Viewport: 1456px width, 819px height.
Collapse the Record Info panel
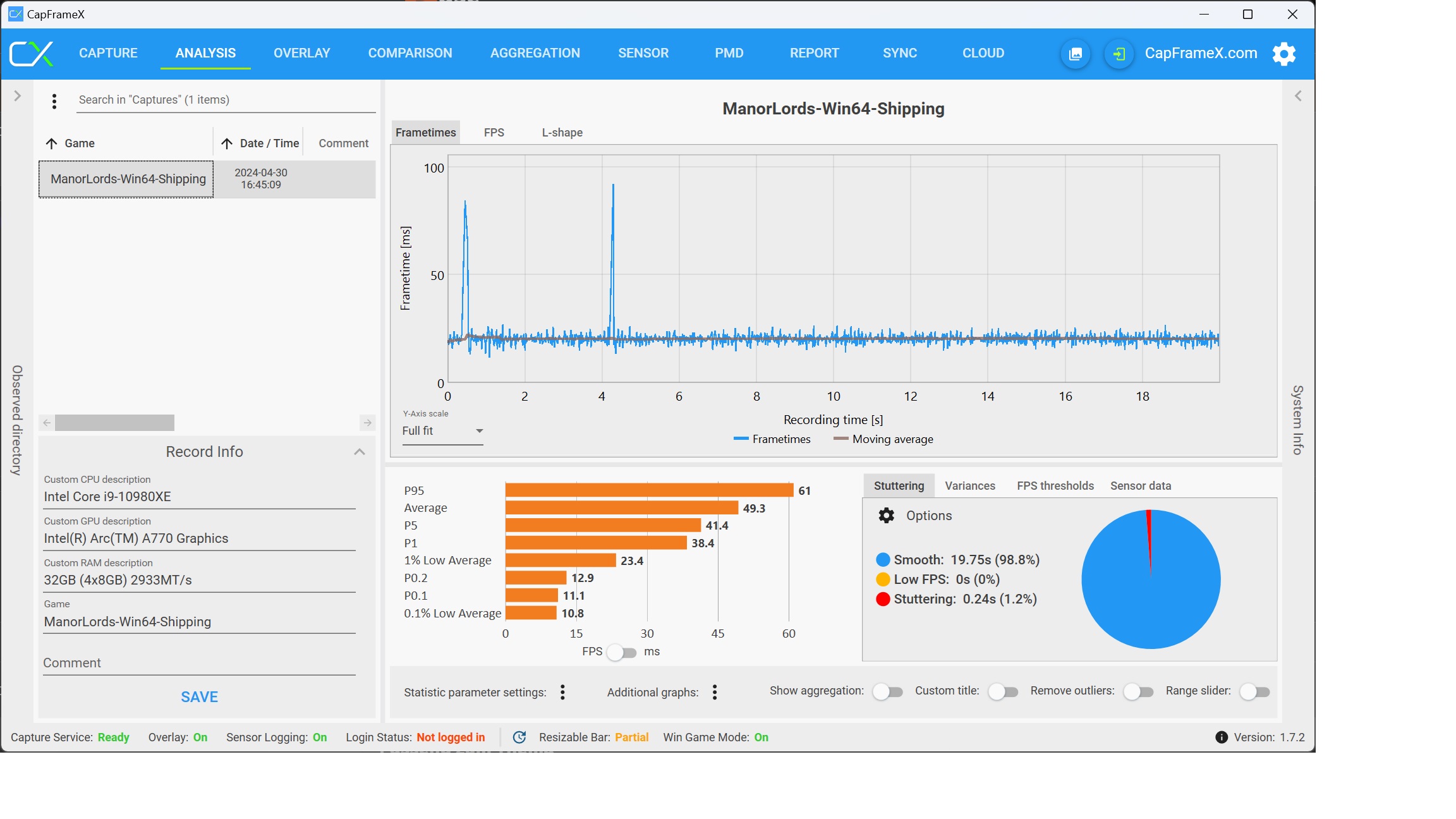[x=360, y=452]
